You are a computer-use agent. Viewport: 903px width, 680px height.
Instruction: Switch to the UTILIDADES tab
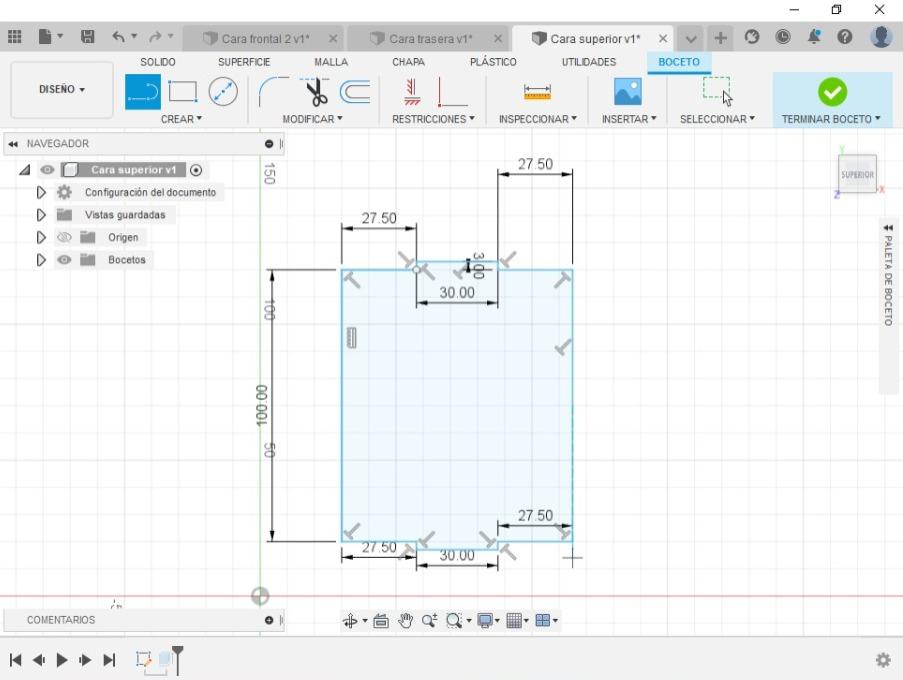(x=589, y=62)
